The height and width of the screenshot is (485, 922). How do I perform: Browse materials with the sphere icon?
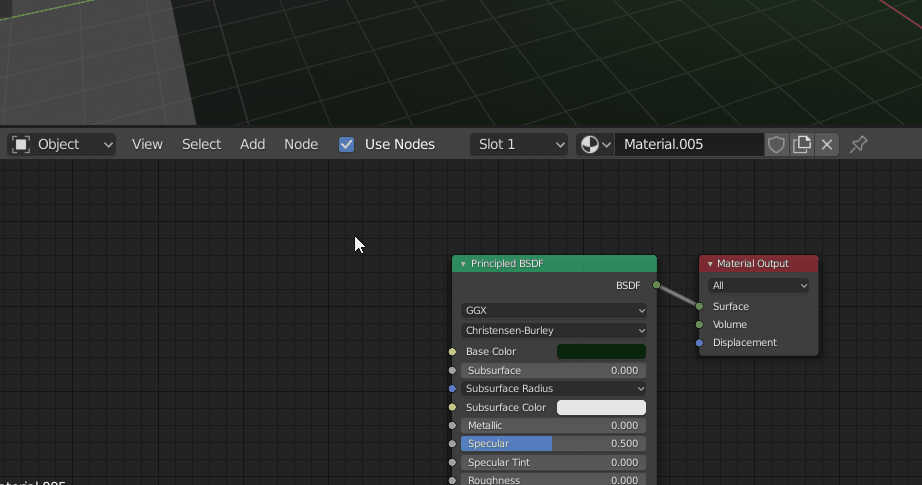[x=595, y=144]
